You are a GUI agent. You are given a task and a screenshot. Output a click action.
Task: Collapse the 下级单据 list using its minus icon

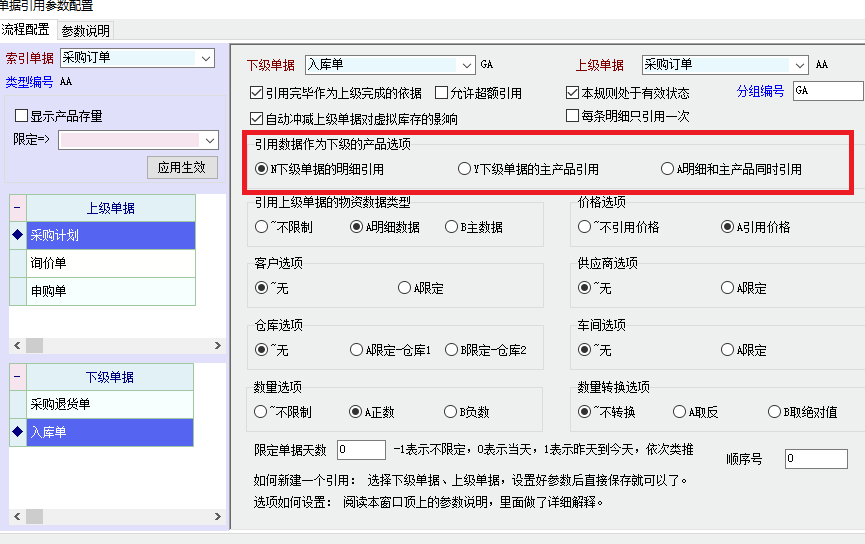(17, 376)
